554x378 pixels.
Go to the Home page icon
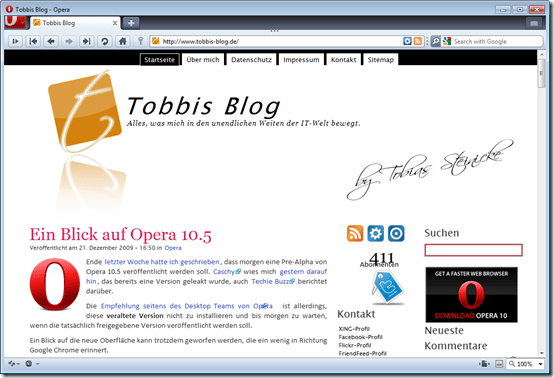click(122, 41)
